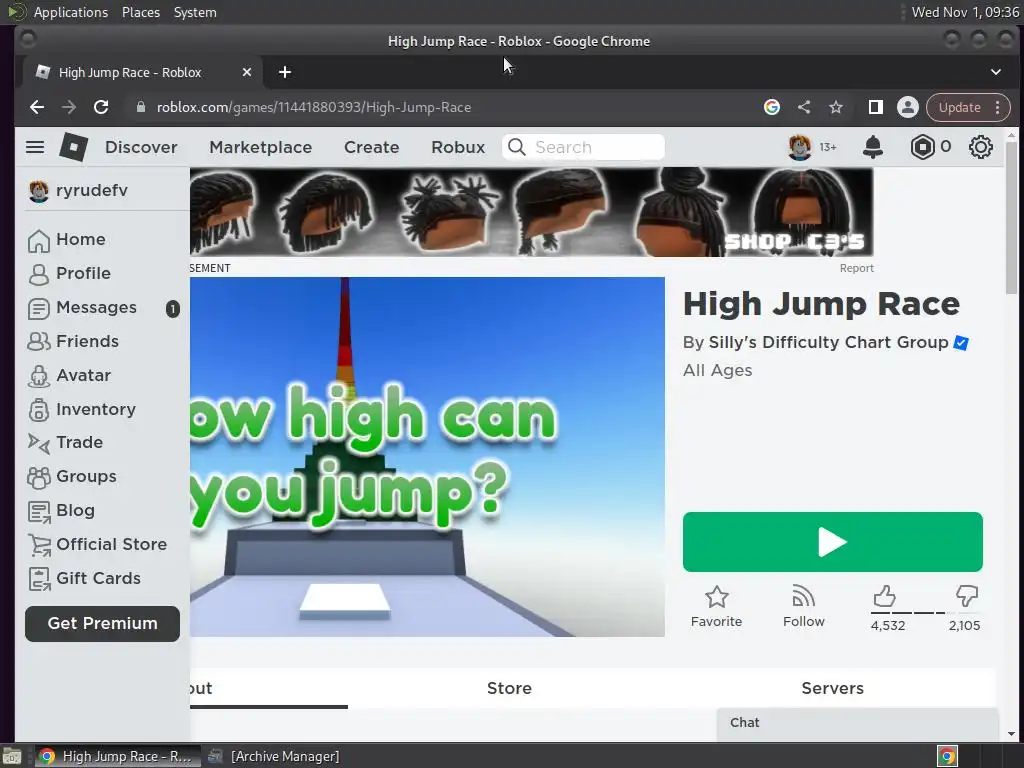Focus the Roblox search field
This screenshot has width=1024, height=768.
(x=584, y=147)
